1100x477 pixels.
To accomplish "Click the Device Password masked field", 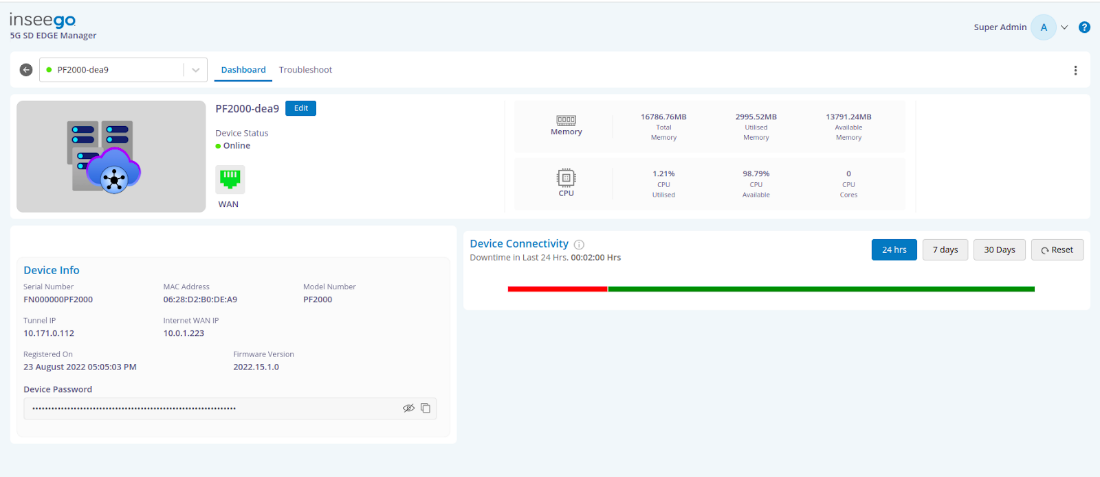I will [x=230, y=408].
